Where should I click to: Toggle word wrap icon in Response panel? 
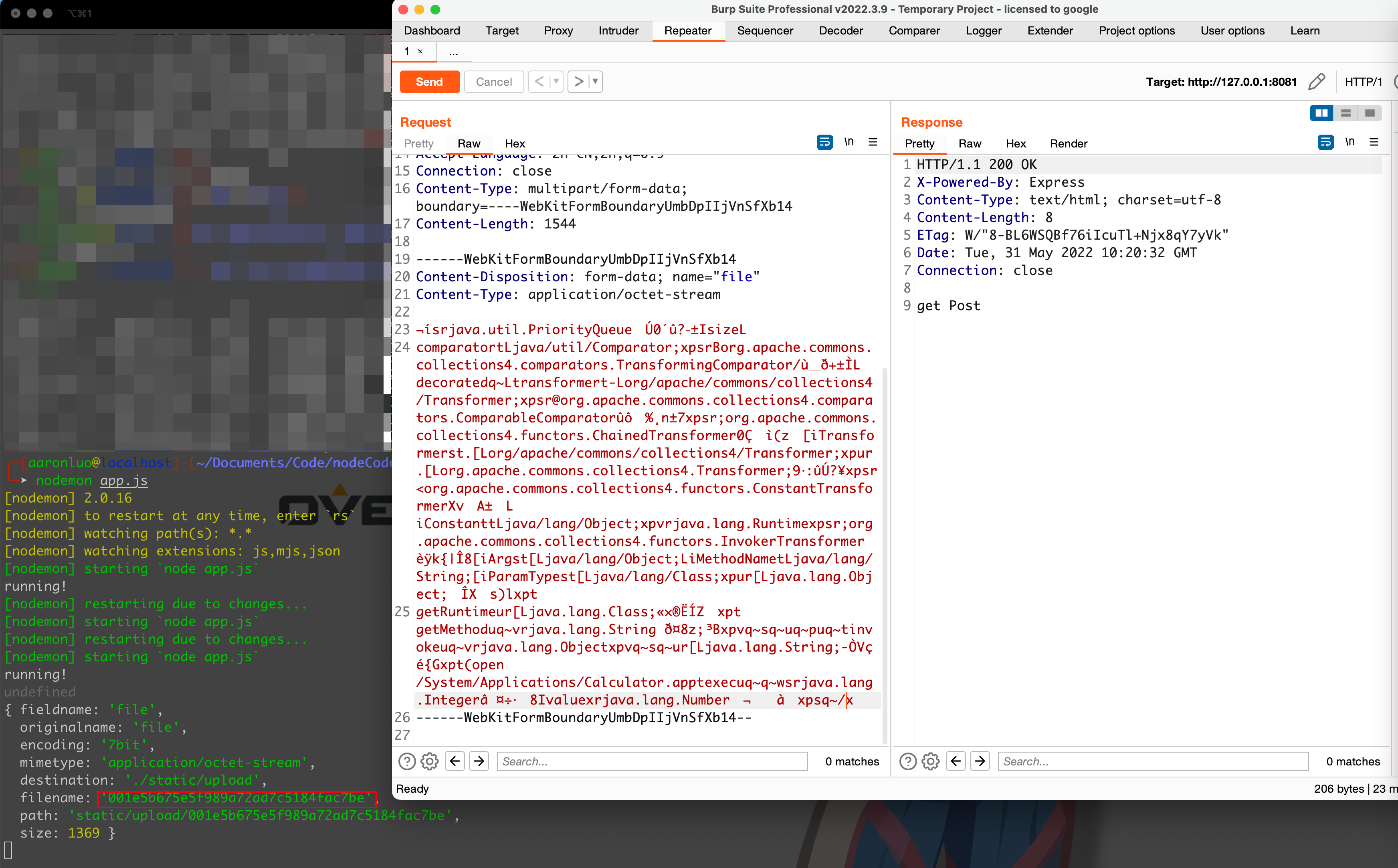click(x=1325, y=142)
